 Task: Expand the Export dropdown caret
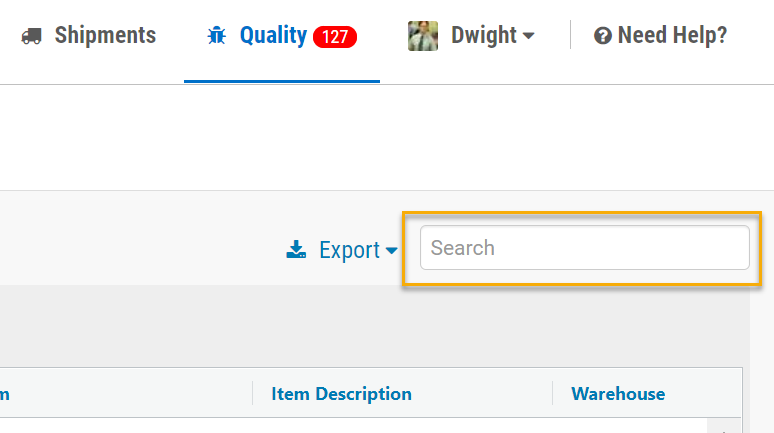(391, 251)
